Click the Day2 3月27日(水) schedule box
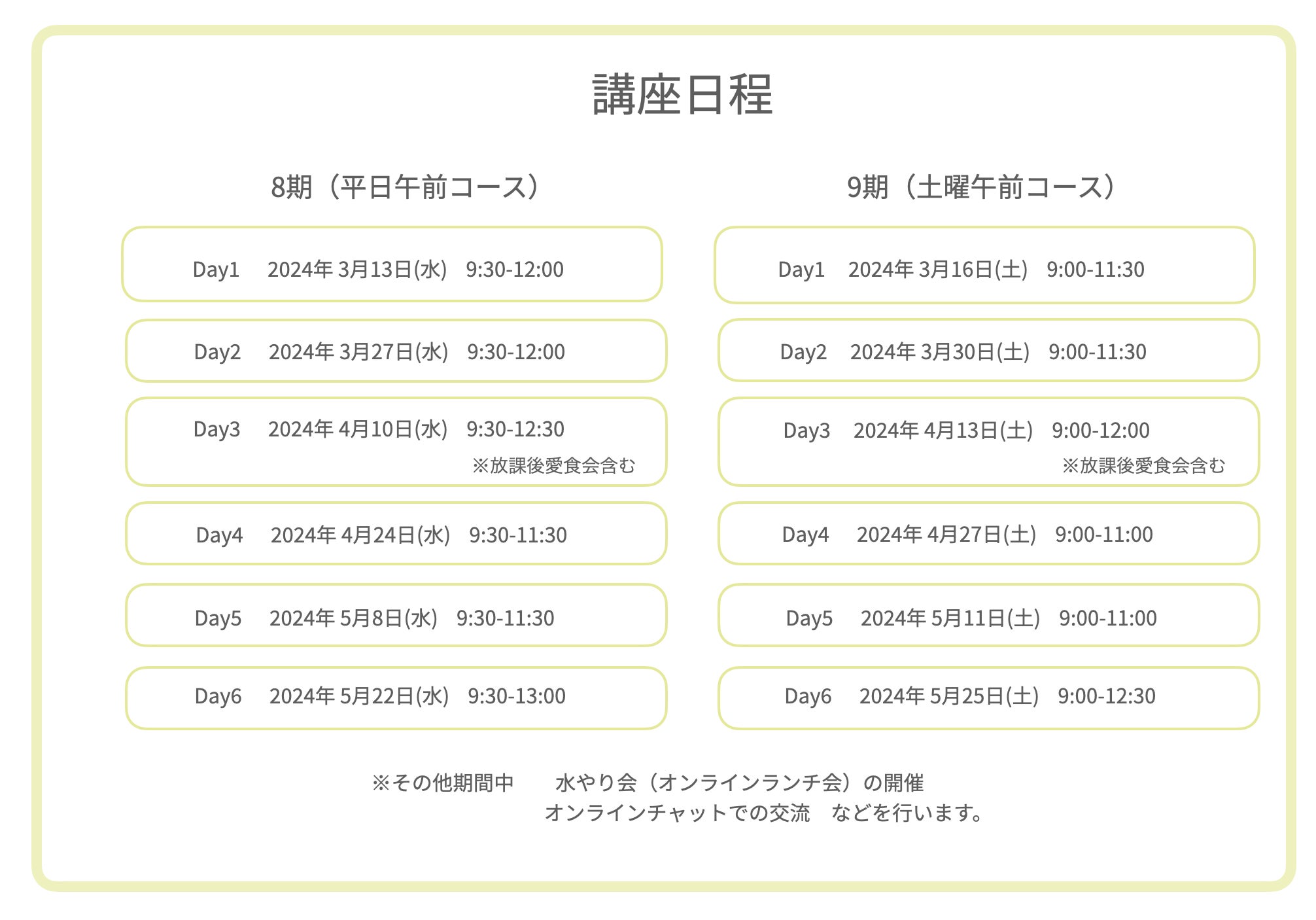Screen dimensions: 1316x920 pyautogui.click(x=396, y=351)
